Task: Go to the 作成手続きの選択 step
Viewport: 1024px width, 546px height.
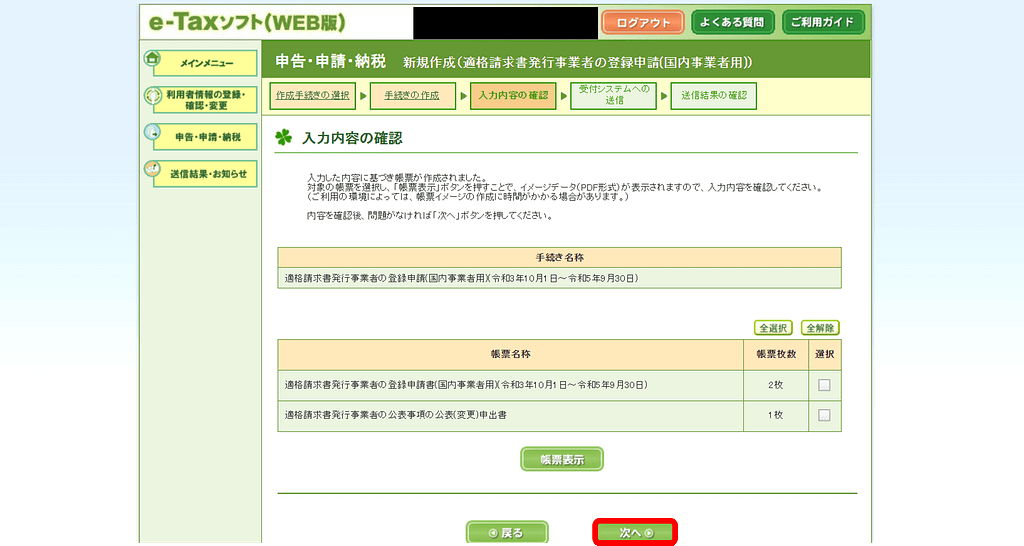Action: (313, 96)
